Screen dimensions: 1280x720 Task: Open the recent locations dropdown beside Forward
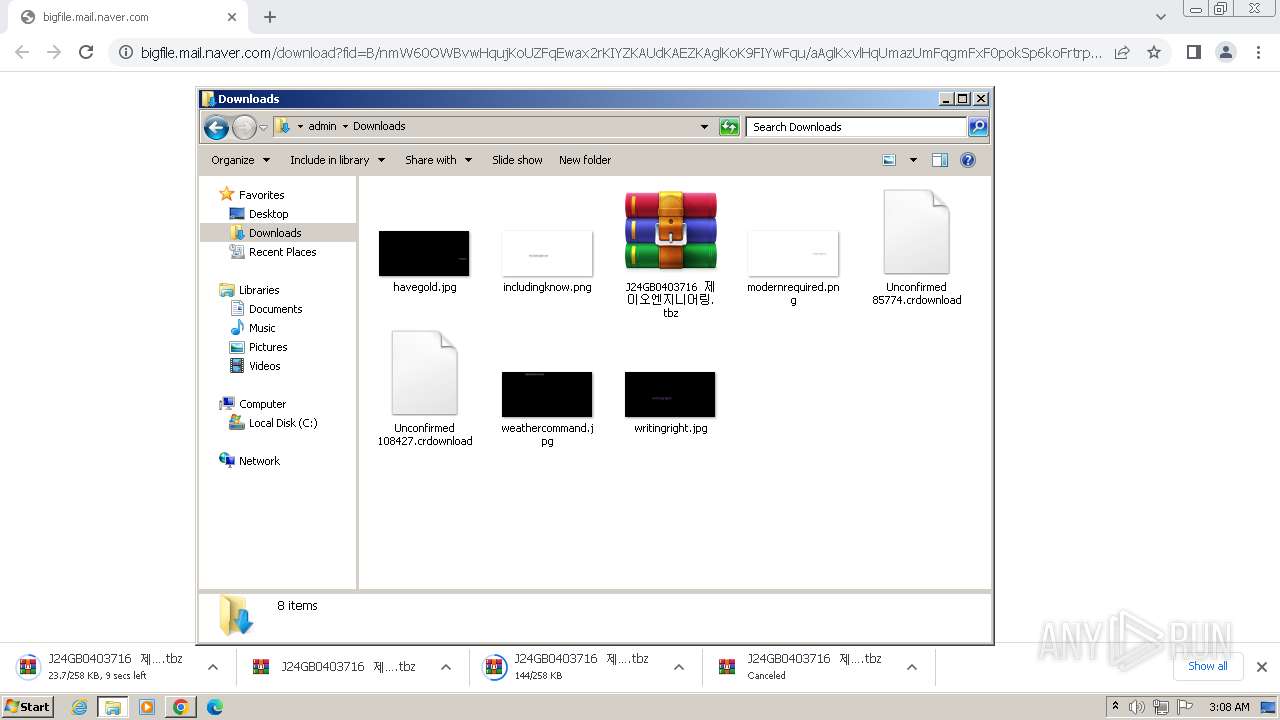click(x=263, y=127)
